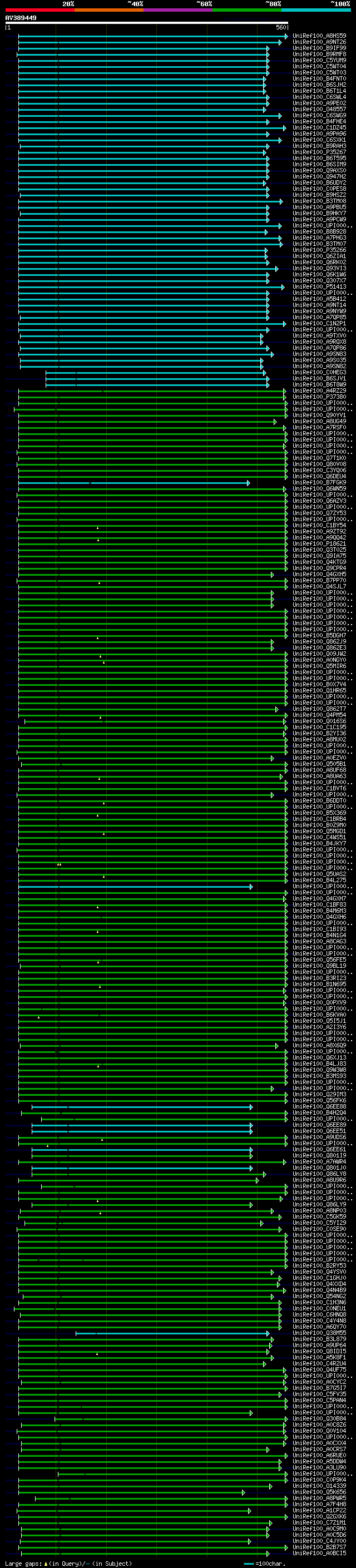
Task: Click the white query sequence ruler bar
Action: [x=147, y=22]
